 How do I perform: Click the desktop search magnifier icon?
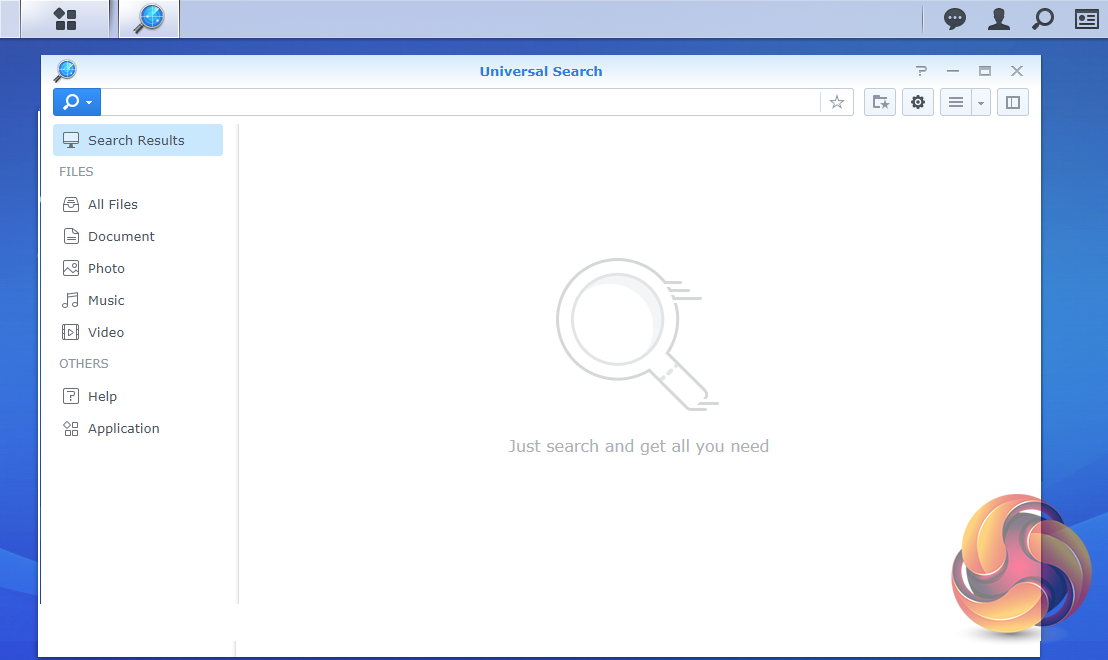point(1042,19)
